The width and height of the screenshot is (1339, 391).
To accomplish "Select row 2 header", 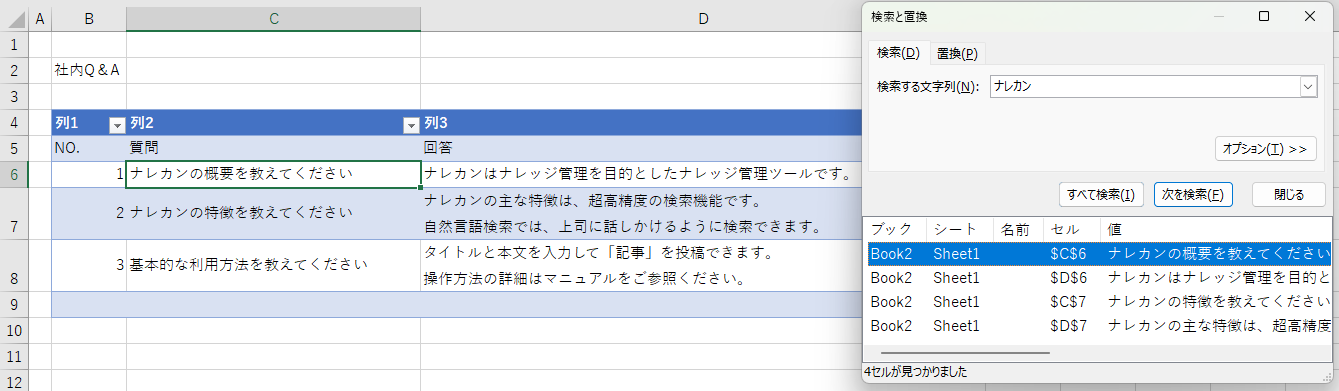I will point(14,70).
